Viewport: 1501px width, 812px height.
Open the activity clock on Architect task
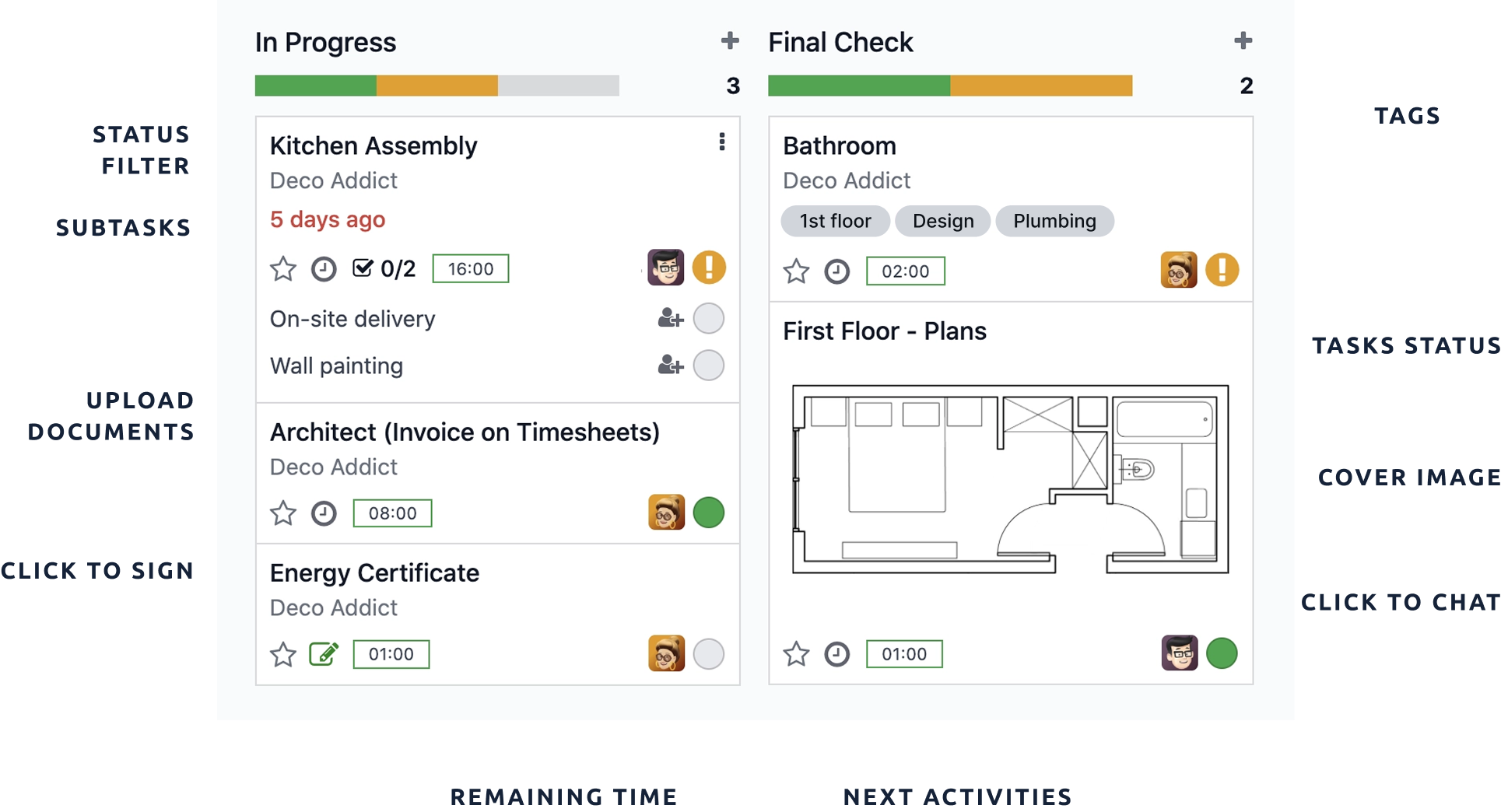[x=324, y=513]
